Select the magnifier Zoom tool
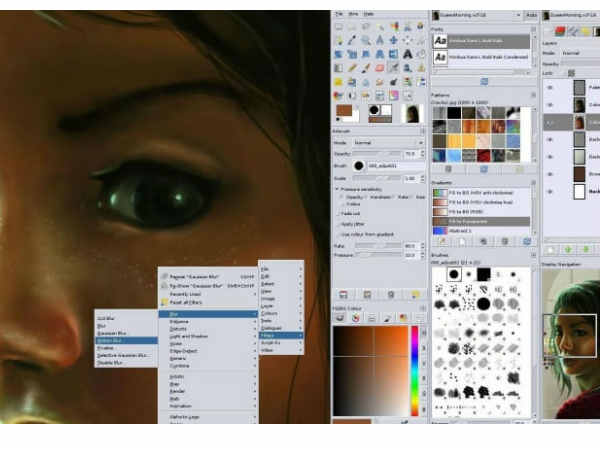Viewport: 600px width, 450px height. [x=366, y=40]
